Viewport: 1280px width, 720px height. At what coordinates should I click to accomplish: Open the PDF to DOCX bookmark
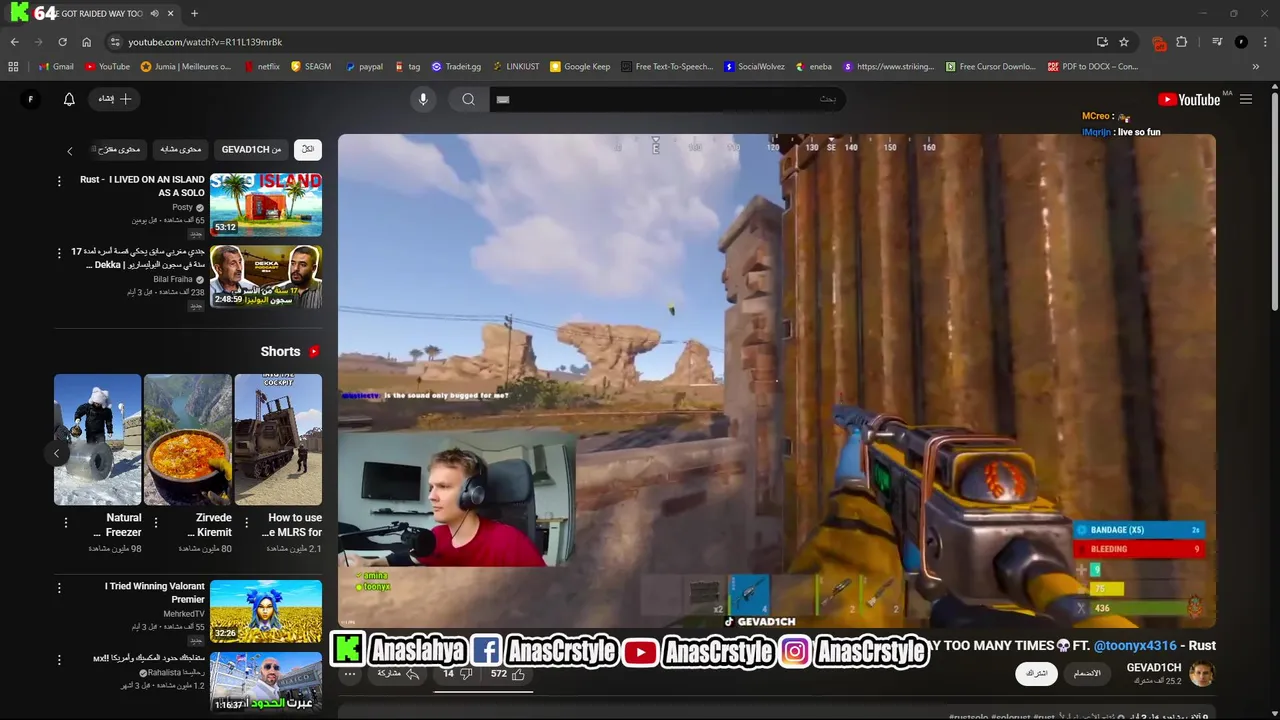click(1093, 66)
